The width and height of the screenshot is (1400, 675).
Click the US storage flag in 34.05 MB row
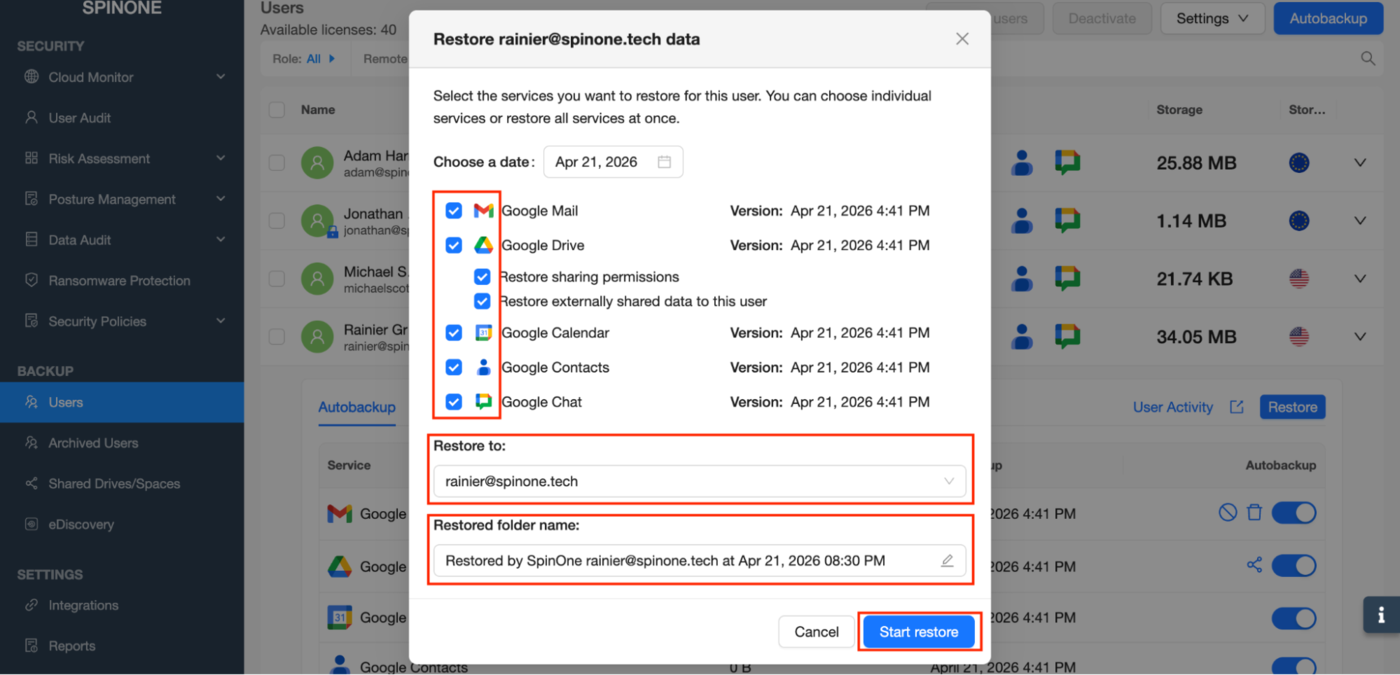coord(1299,337)
